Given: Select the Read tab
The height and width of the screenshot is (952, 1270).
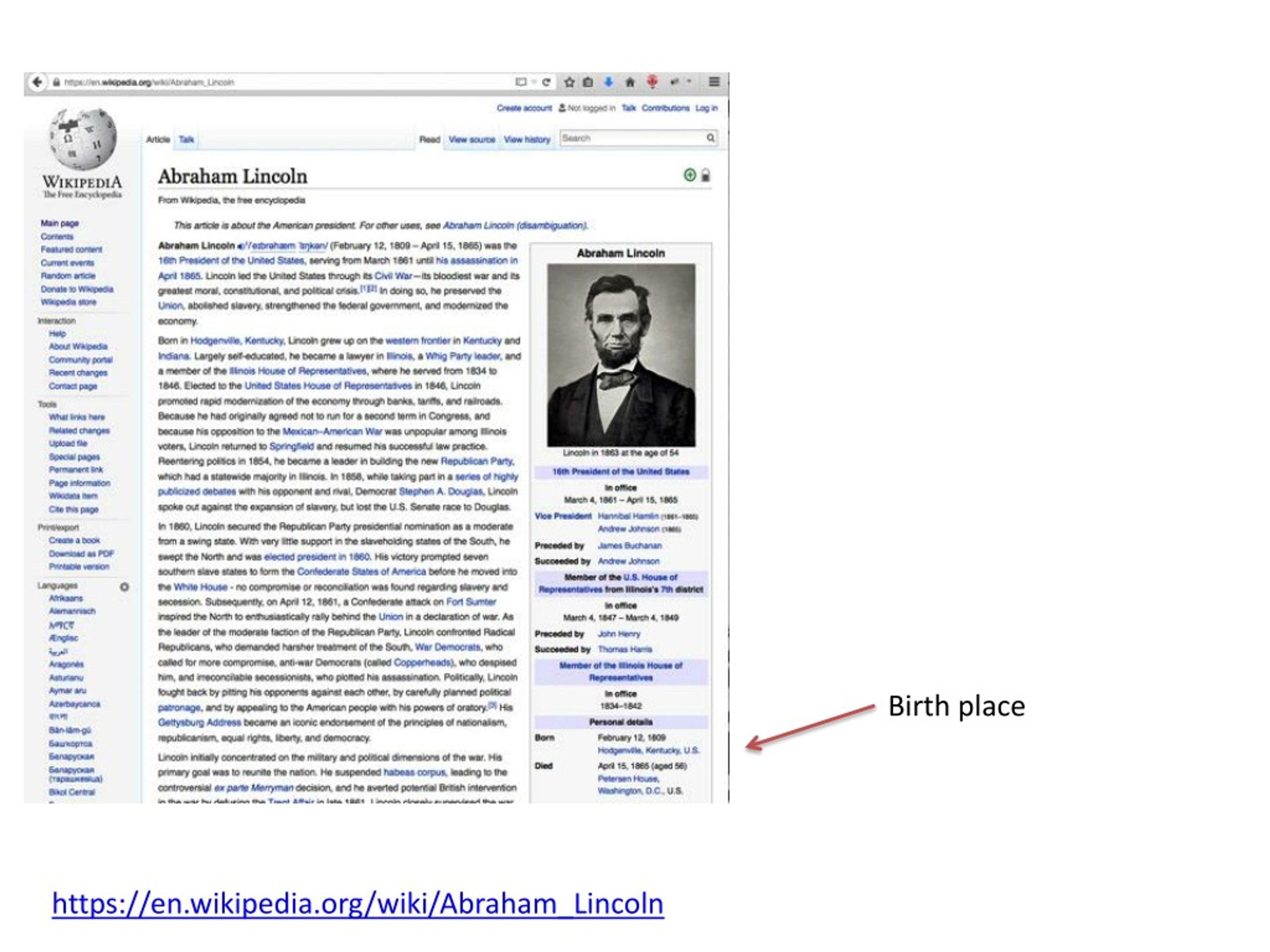Looking at the screenshot, I should 430,139.
